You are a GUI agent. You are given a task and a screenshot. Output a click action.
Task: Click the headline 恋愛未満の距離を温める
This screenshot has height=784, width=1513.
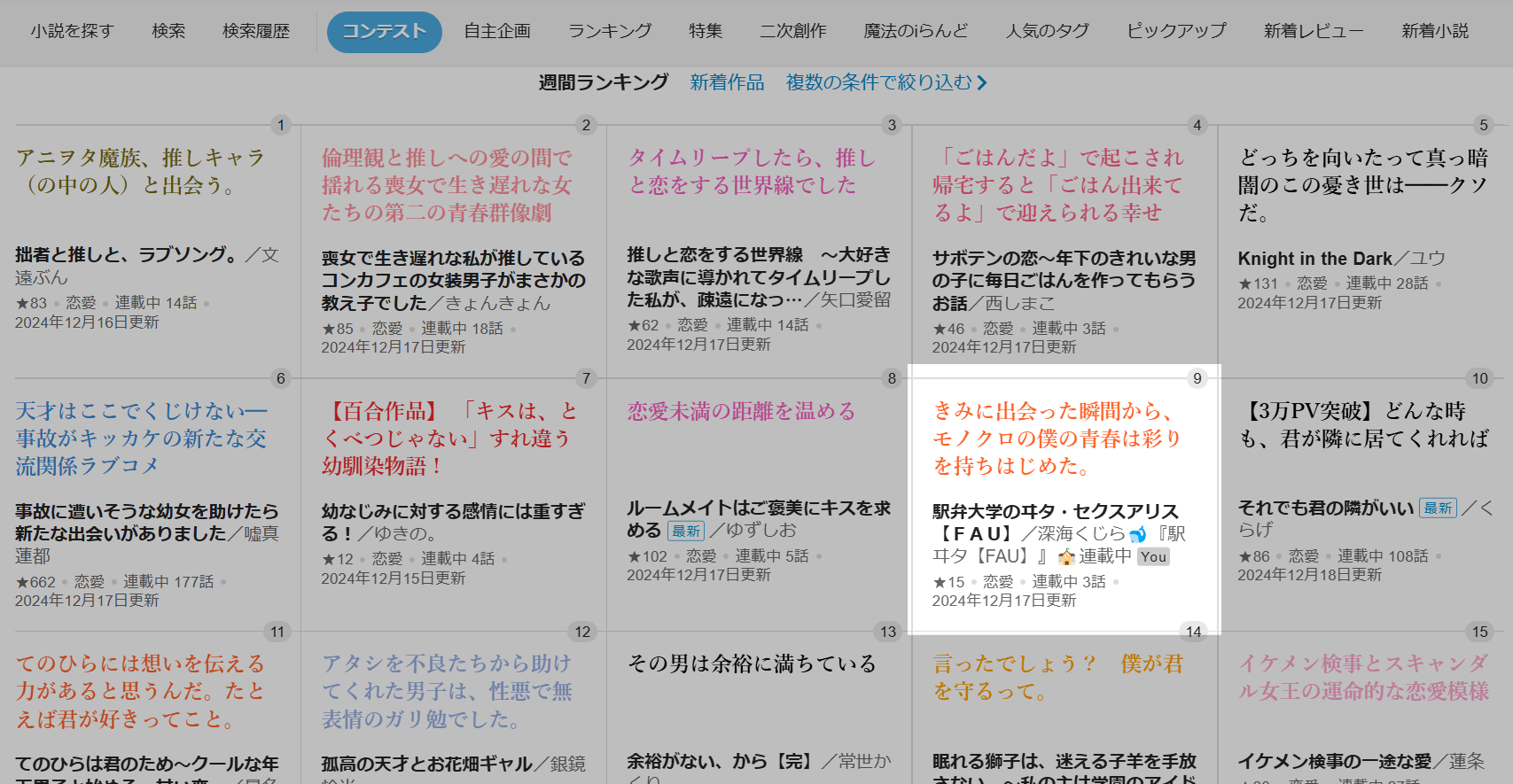(x=741, y=411)
